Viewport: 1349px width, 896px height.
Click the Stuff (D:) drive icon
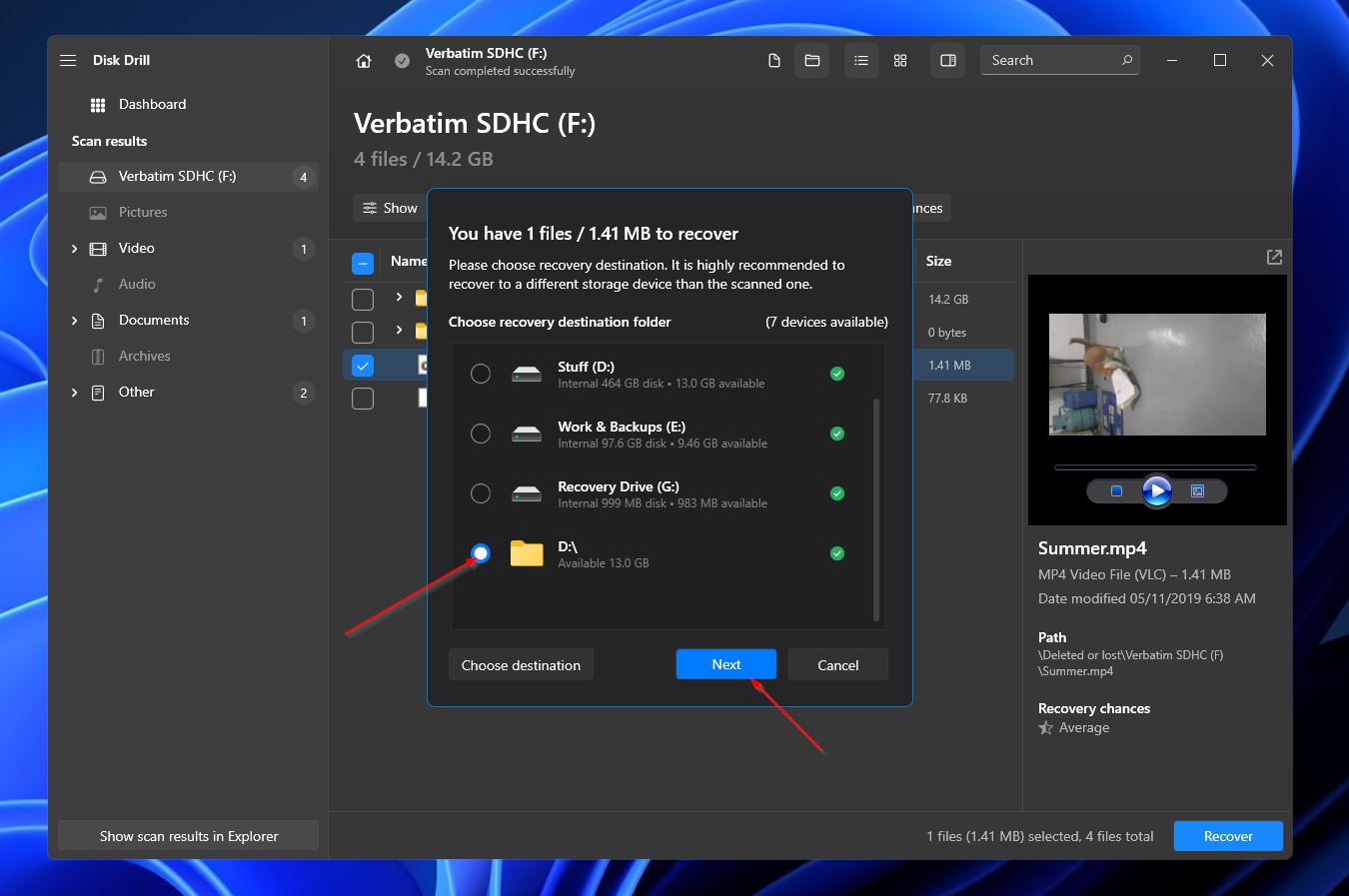coord(527,374)
